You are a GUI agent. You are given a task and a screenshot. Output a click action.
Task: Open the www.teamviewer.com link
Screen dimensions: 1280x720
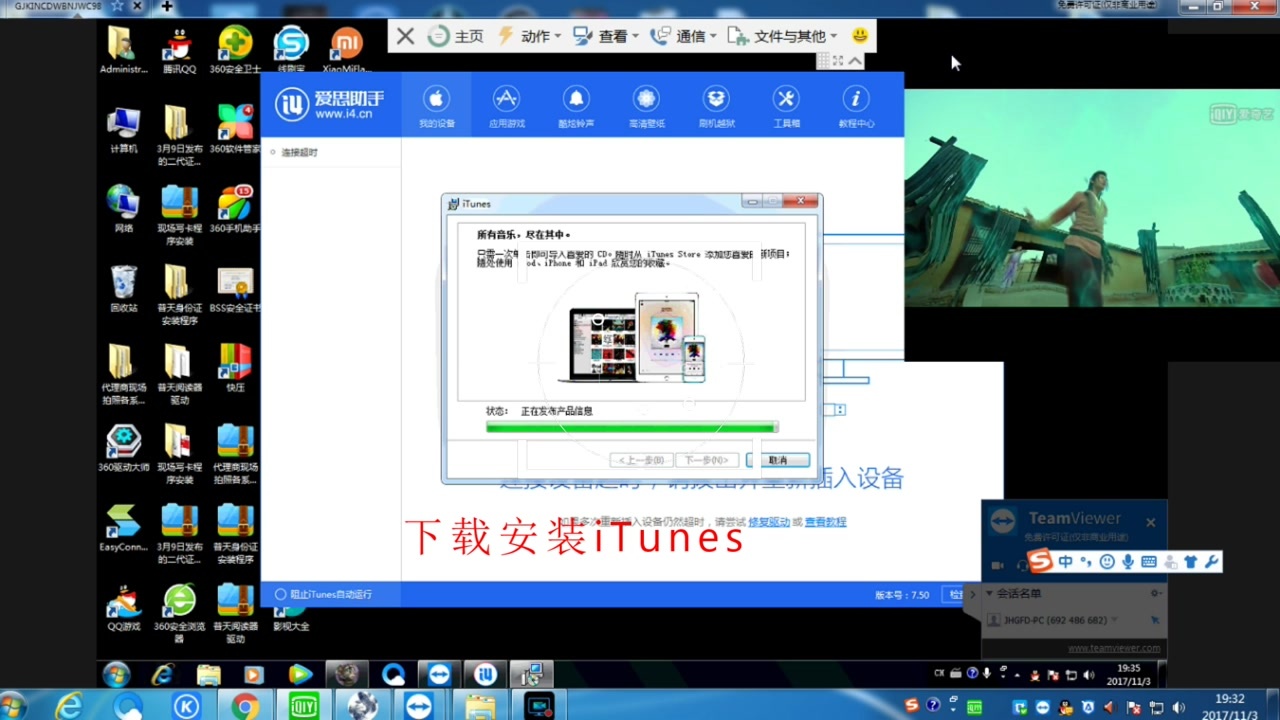pos(1114,648)
